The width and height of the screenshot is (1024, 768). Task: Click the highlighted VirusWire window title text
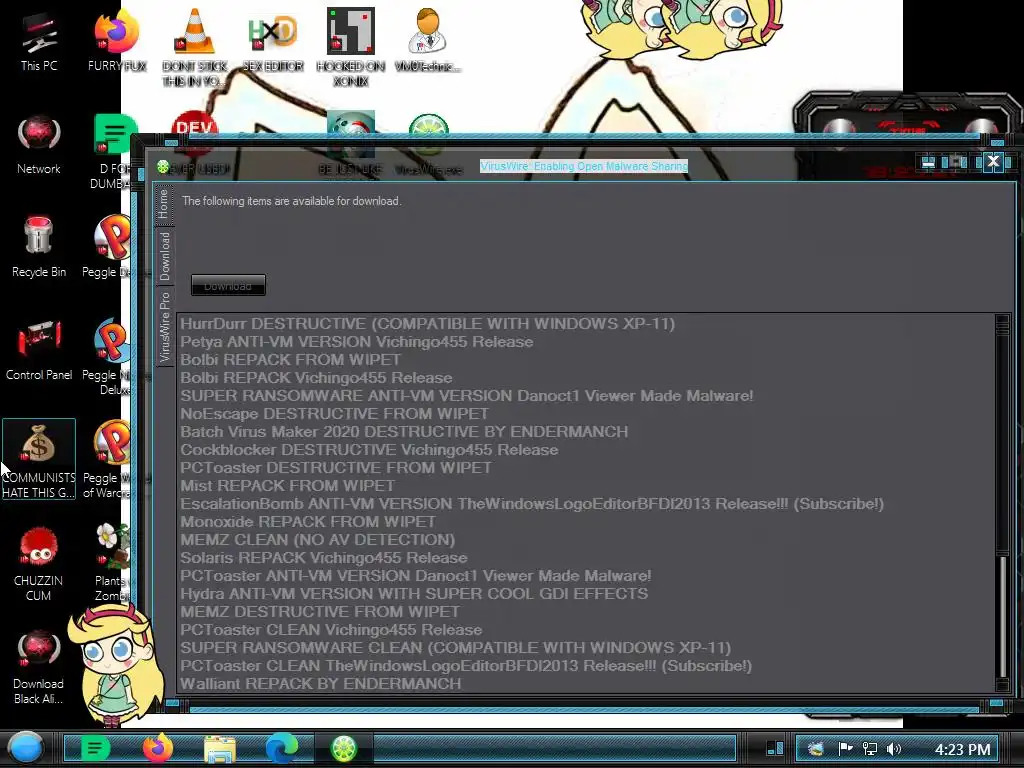coord(584,167)
